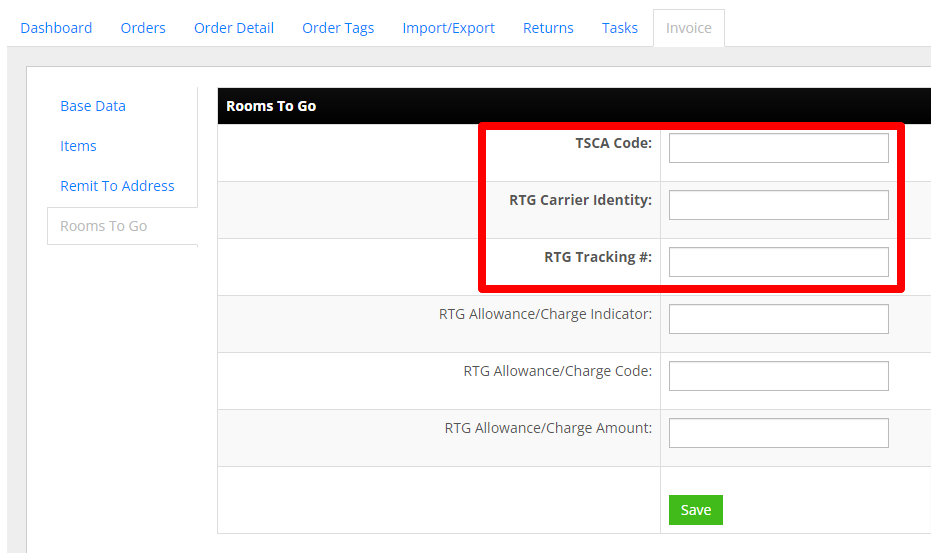The width and height of the screenshot is (931, 553).
Task: Open the Order Tags tab
Action: click(x=338, y=28)
